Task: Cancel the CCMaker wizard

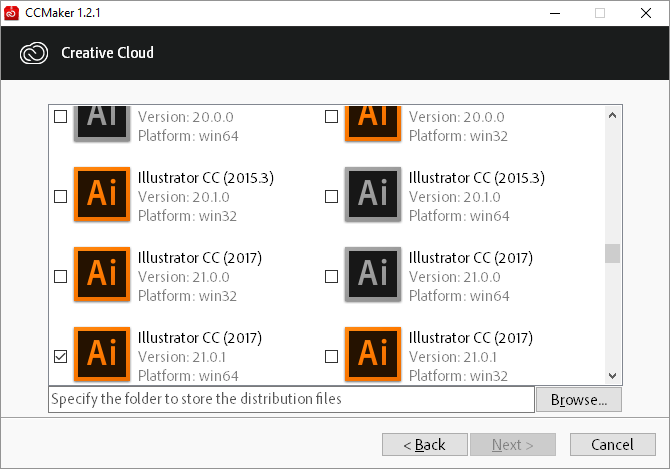Action: (613, 445)
